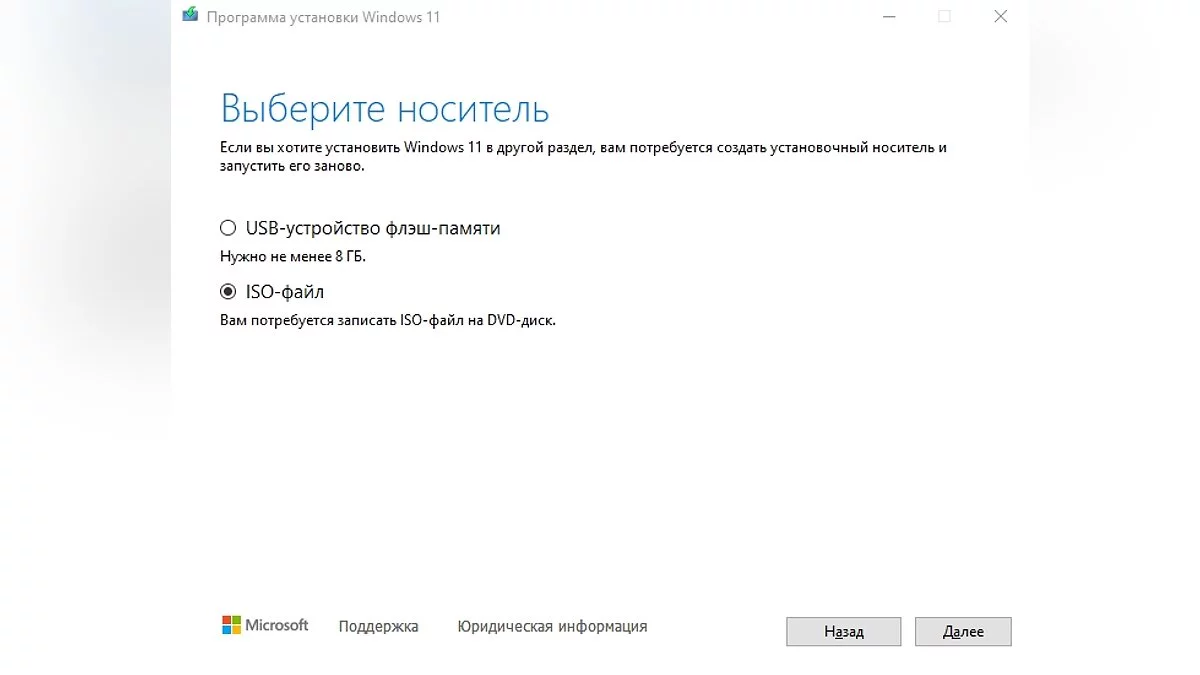Click the Windows 11 setup icon in title bar
The width and height of the screenshot is (1200, 675).
(x=190, y=16)
